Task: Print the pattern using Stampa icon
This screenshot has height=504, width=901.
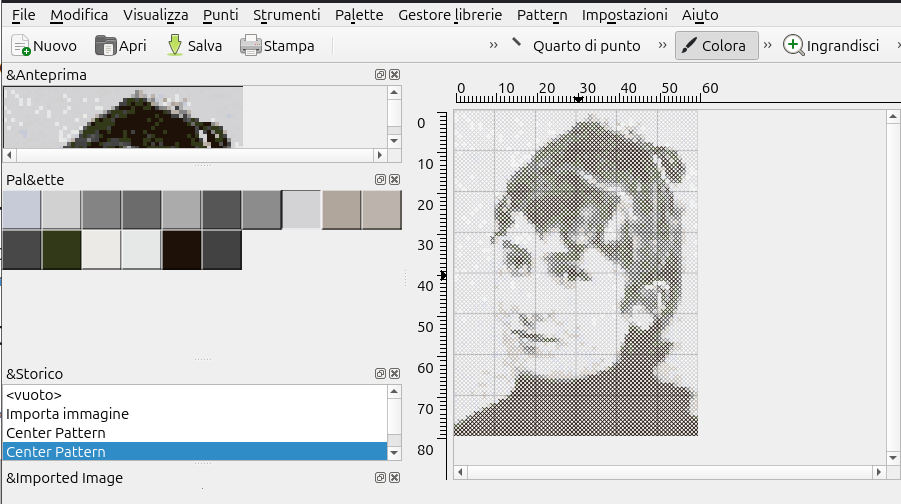Action: (x=250, y=45)
